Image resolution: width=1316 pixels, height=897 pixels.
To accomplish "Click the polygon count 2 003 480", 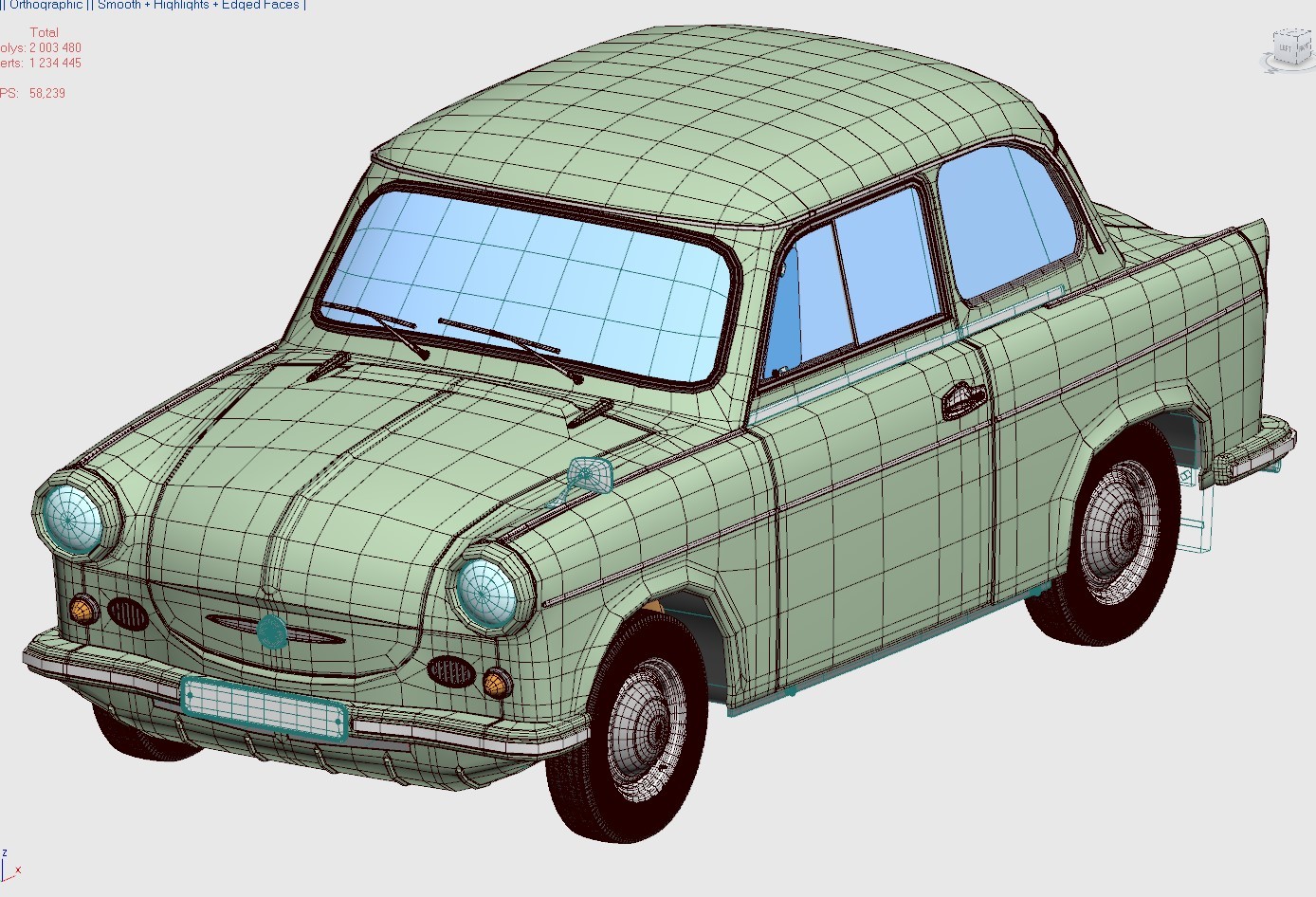I will (x=55, y=47).
